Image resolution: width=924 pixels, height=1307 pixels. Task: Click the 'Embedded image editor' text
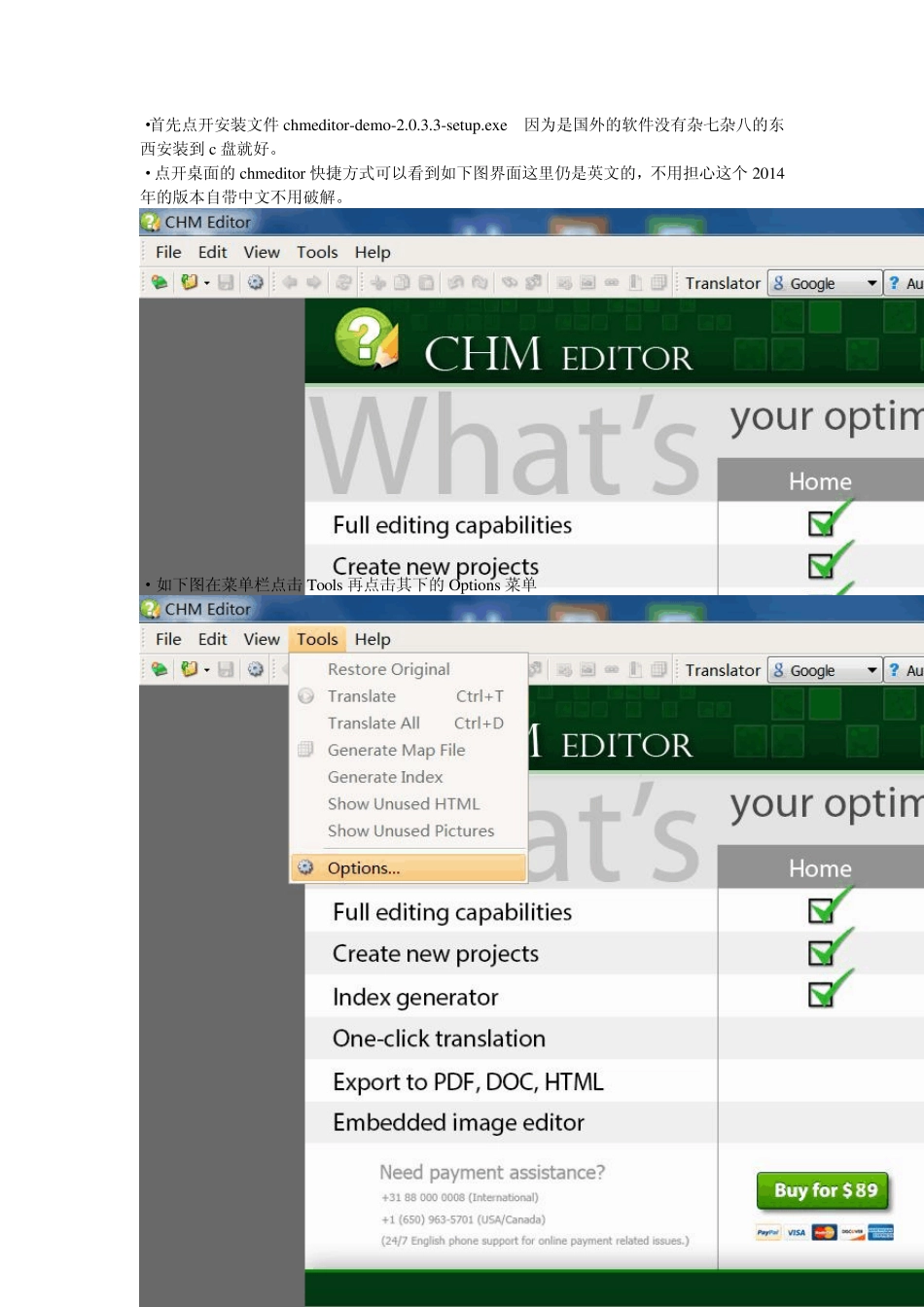pyautogui.click(x=458, y=1123)
